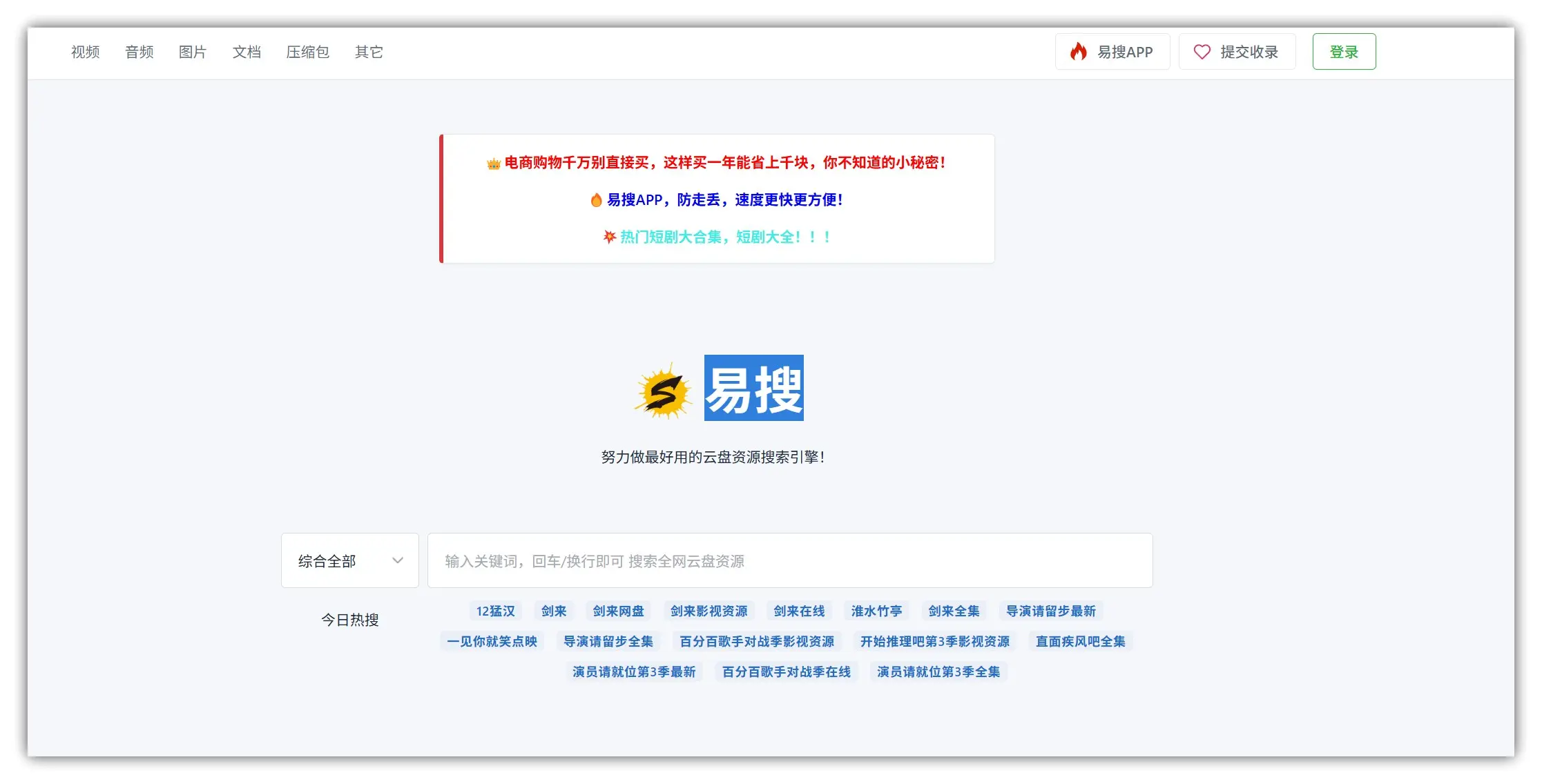The image size is (1542, 784).
Task: Search hot keyword 导演请留步全集
Action: click(608, 641)
